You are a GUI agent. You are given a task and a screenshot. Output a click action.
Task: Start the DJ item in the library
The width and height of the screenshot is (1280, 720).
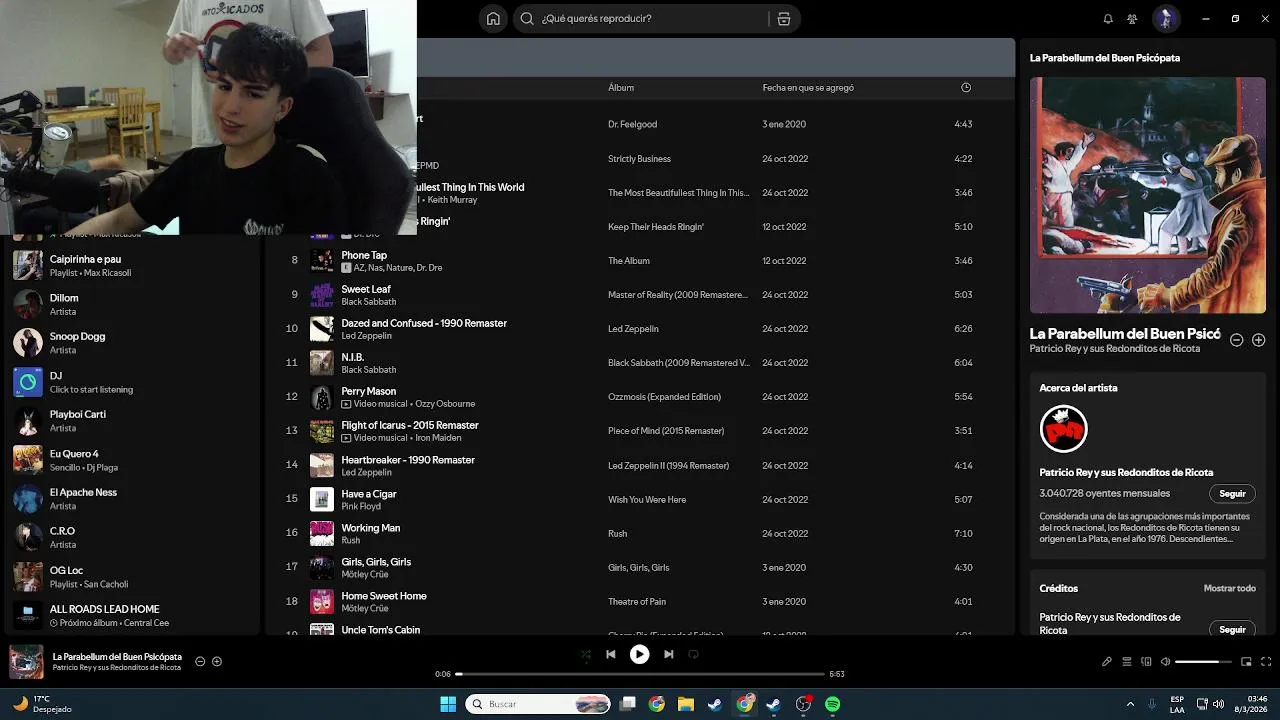pos(132,382)
